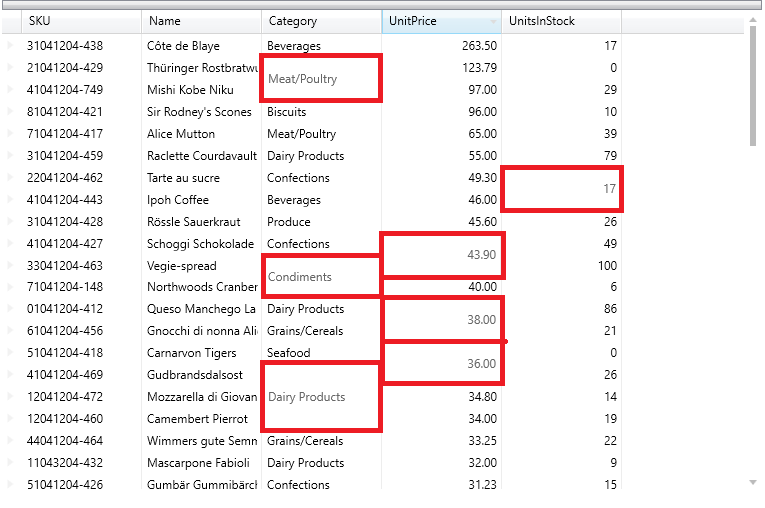
Task: Click the scrollbar down arrow
Action: [x=752, y=482]
